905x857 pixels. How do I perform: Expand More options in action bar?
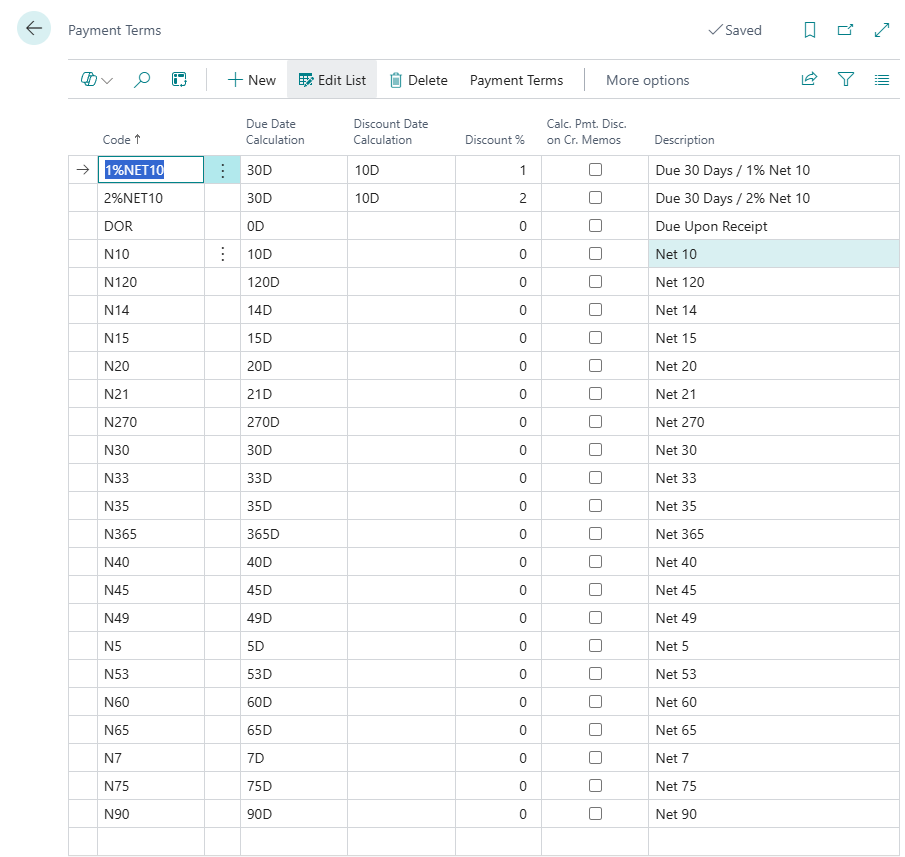click(x=647, y=80)
